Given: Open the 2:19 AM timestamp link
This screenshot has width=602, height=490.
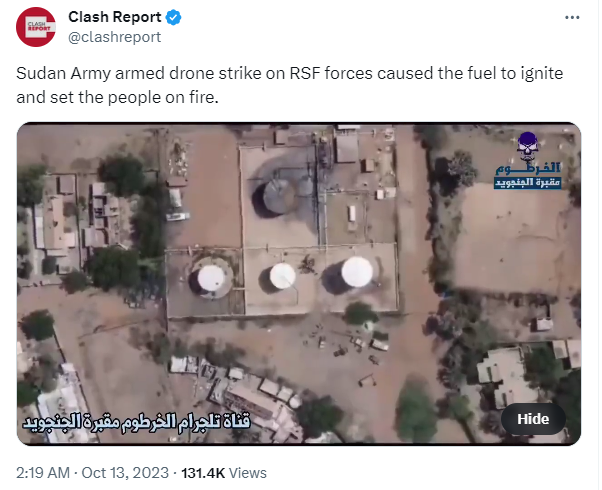Looking at the screenshot, I should click(43, 473).
